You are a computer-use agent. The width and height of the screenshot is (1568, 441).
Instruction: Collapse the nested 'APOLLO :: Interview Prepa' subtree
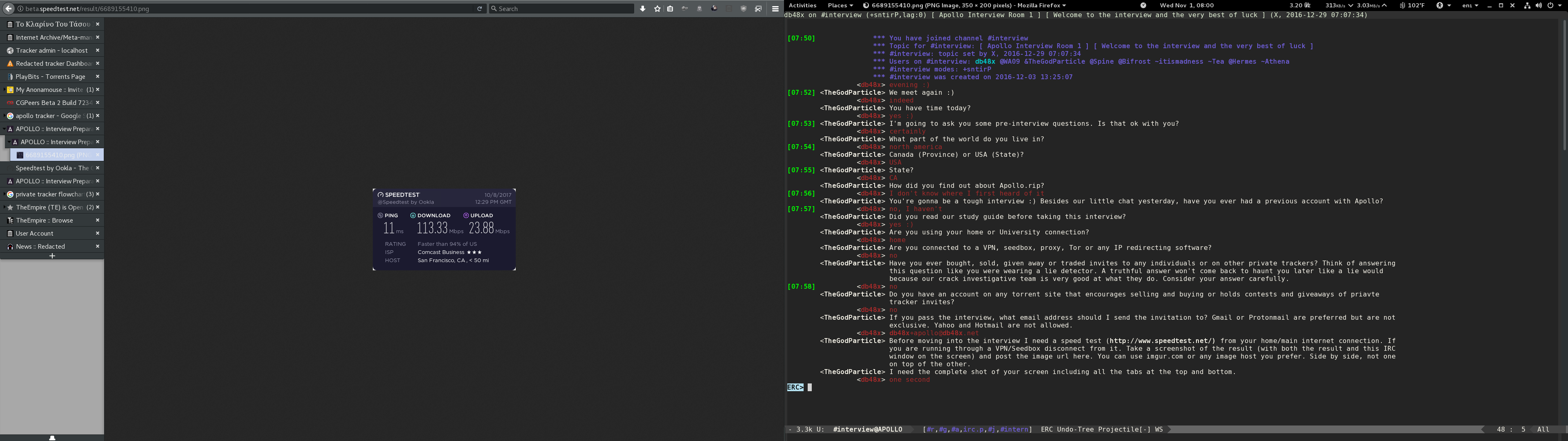tap(9, 142)
